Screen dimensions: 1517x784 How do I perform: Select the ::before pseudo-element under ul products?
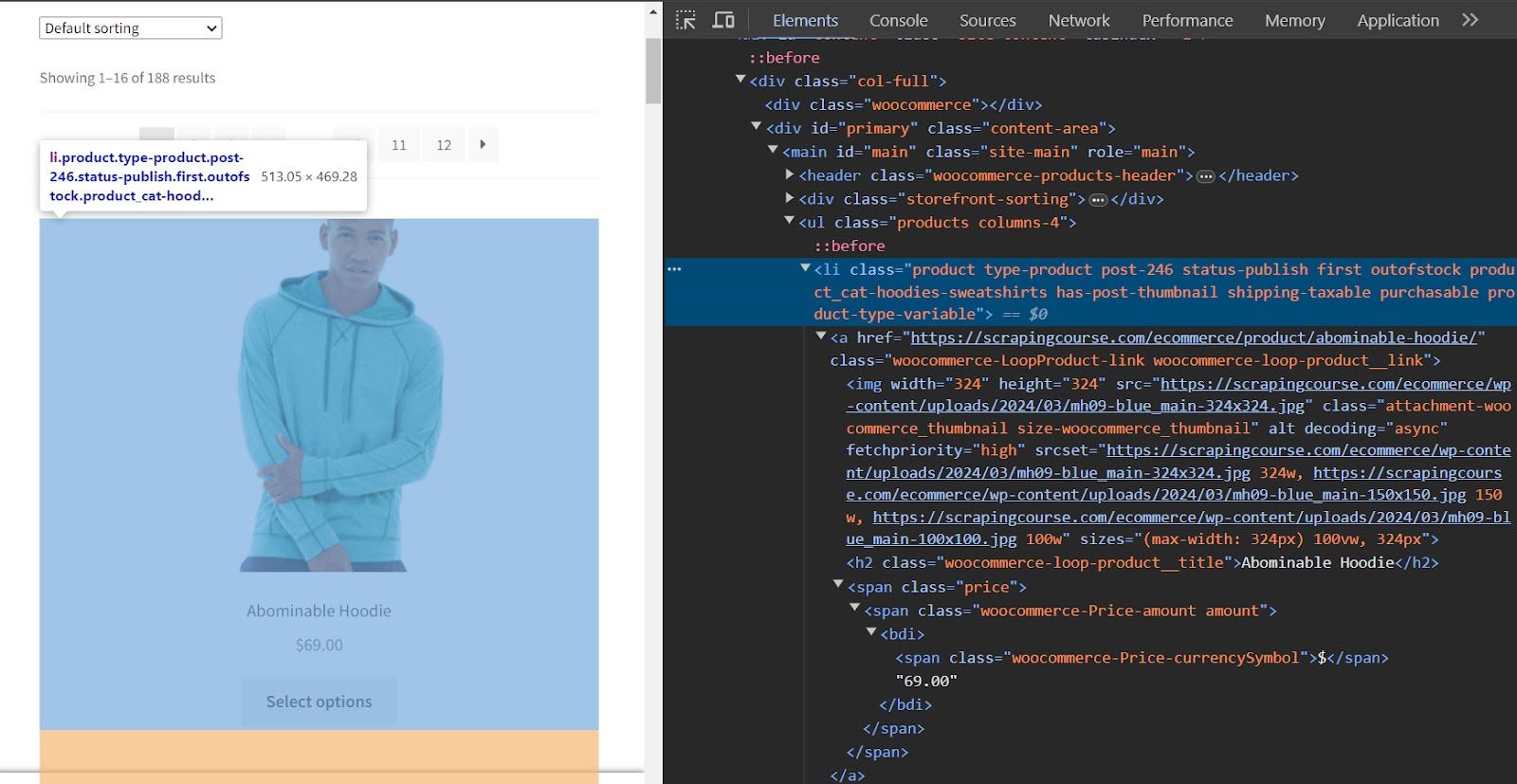click(x=850, y=246)
